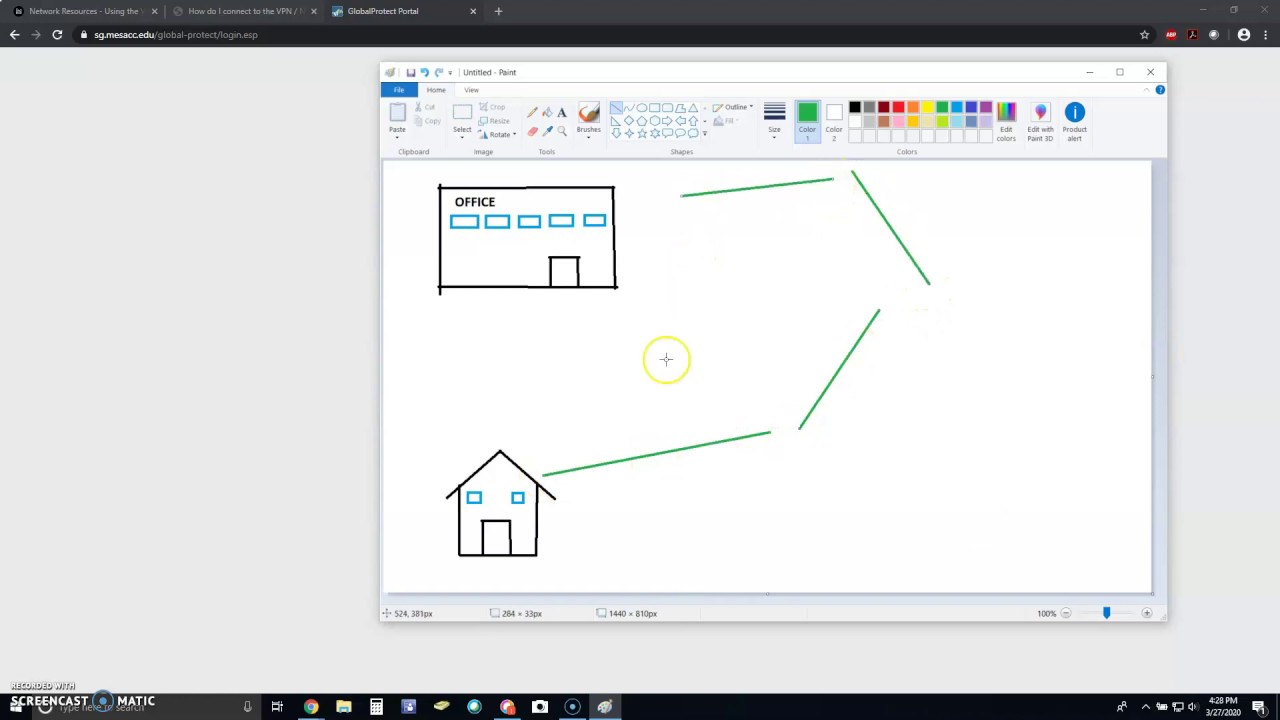Open Chrome from the taskbar

pos(311,707)
